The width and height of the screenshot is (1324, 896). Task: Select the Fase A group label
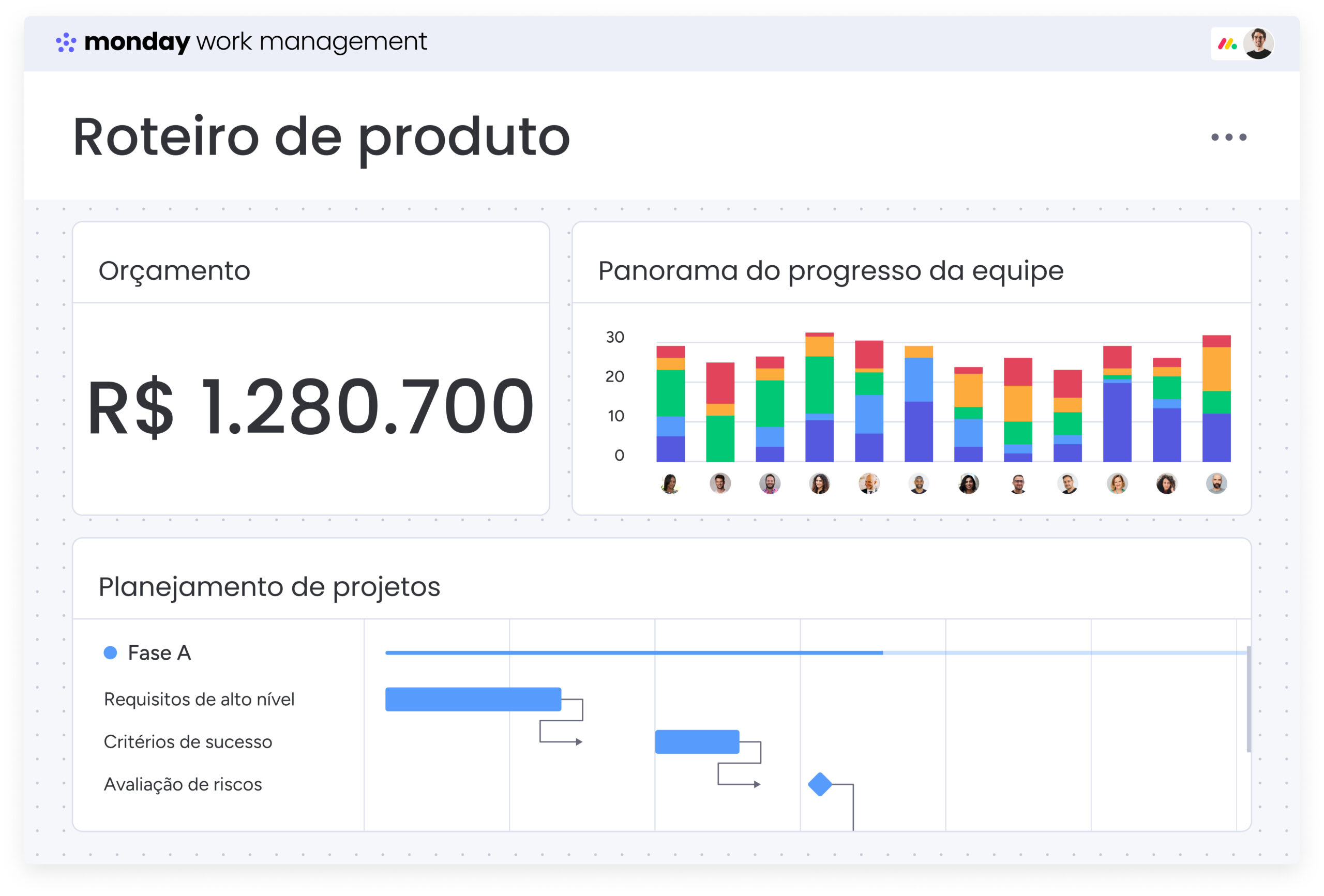tap(159, 653)
